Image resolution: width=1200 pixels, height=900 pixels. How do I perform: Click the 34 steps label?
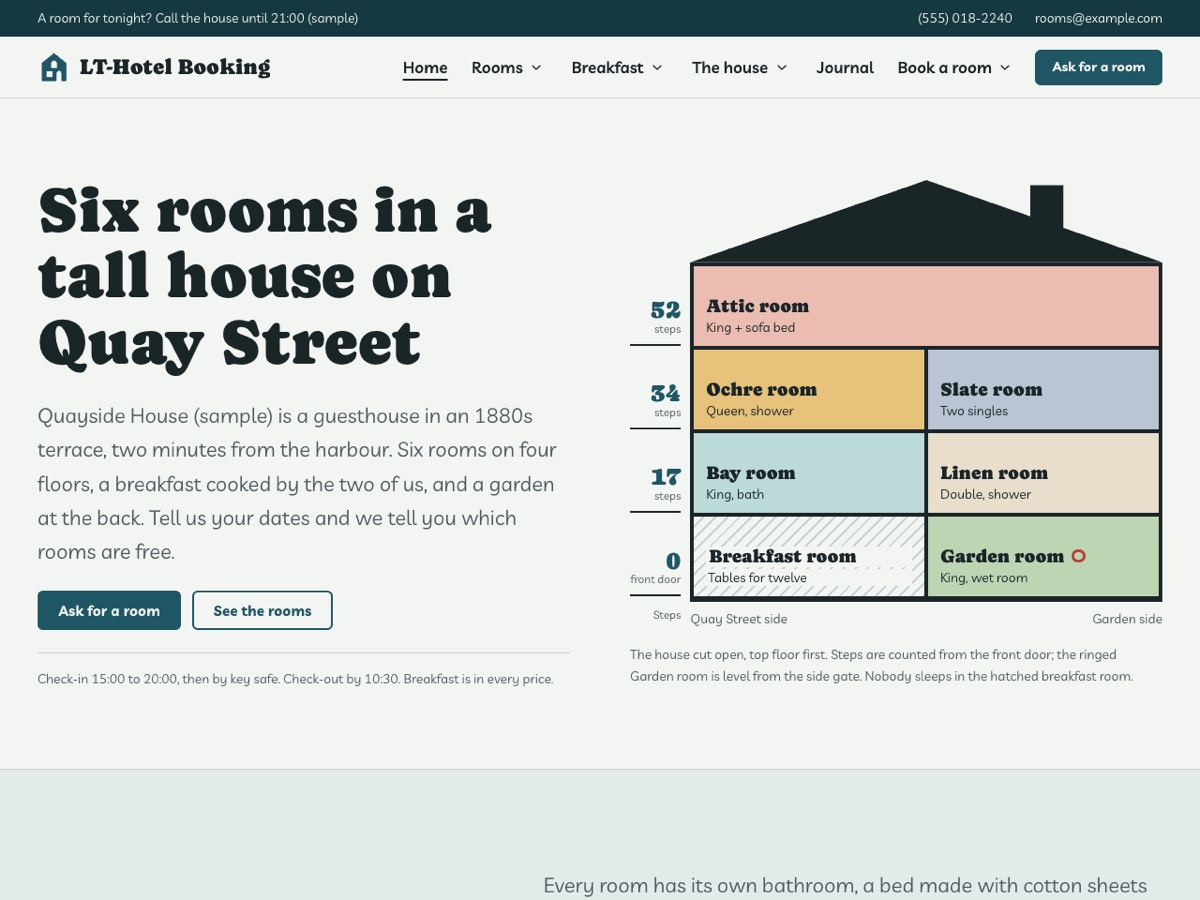tap(665, 400)
